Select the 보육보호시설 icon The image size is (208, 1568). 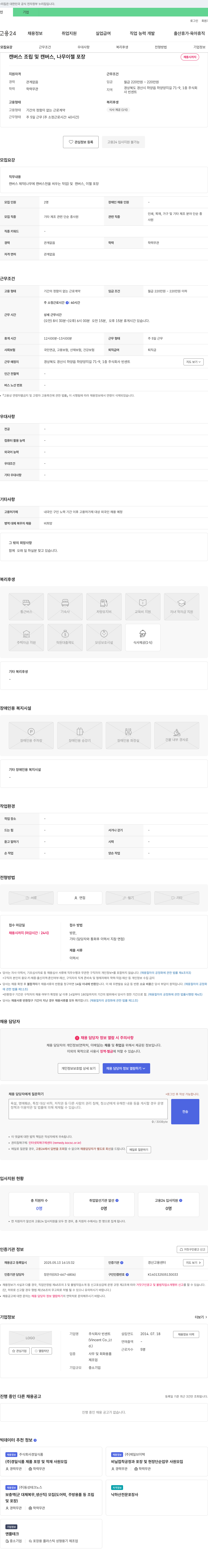104,637
